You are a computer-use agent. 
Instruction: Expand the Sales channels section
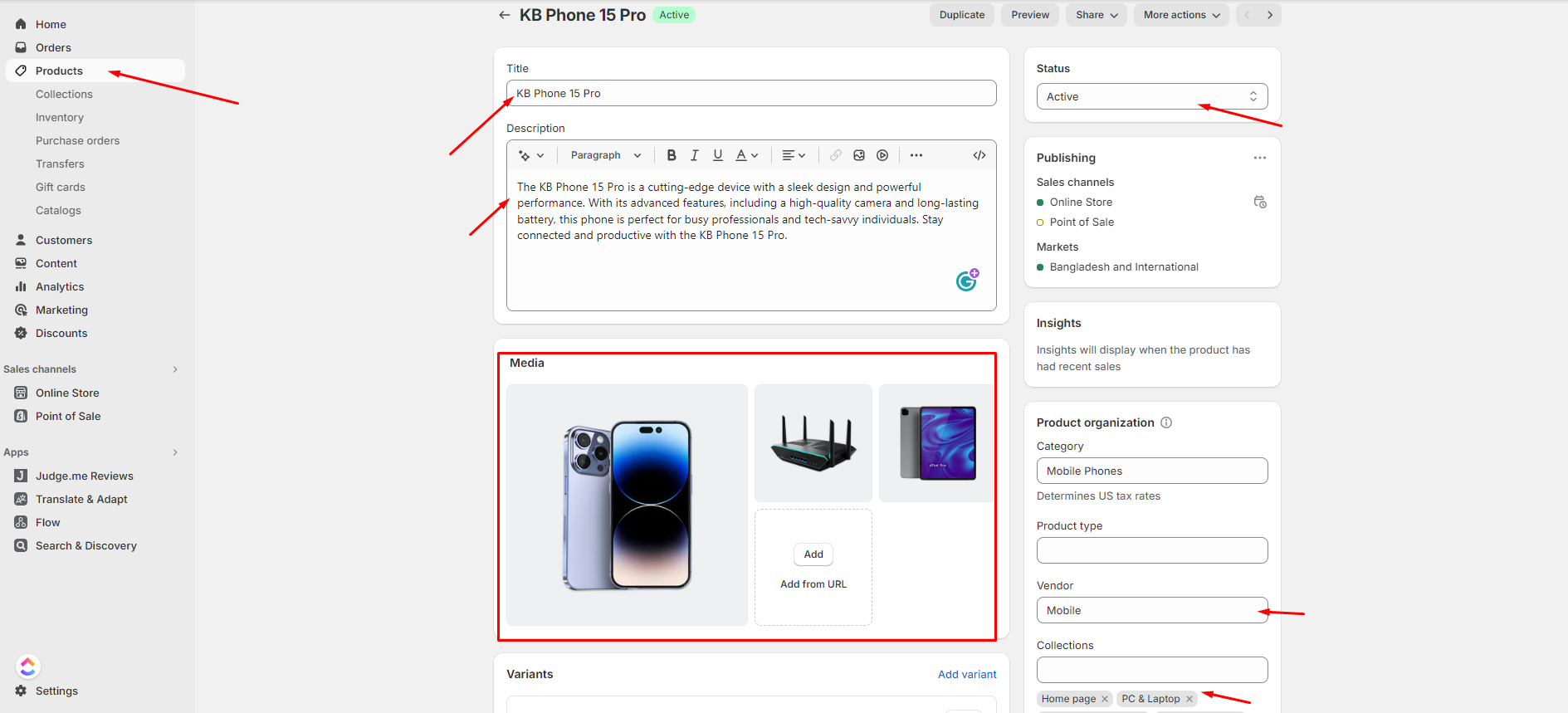click(175, 369)
